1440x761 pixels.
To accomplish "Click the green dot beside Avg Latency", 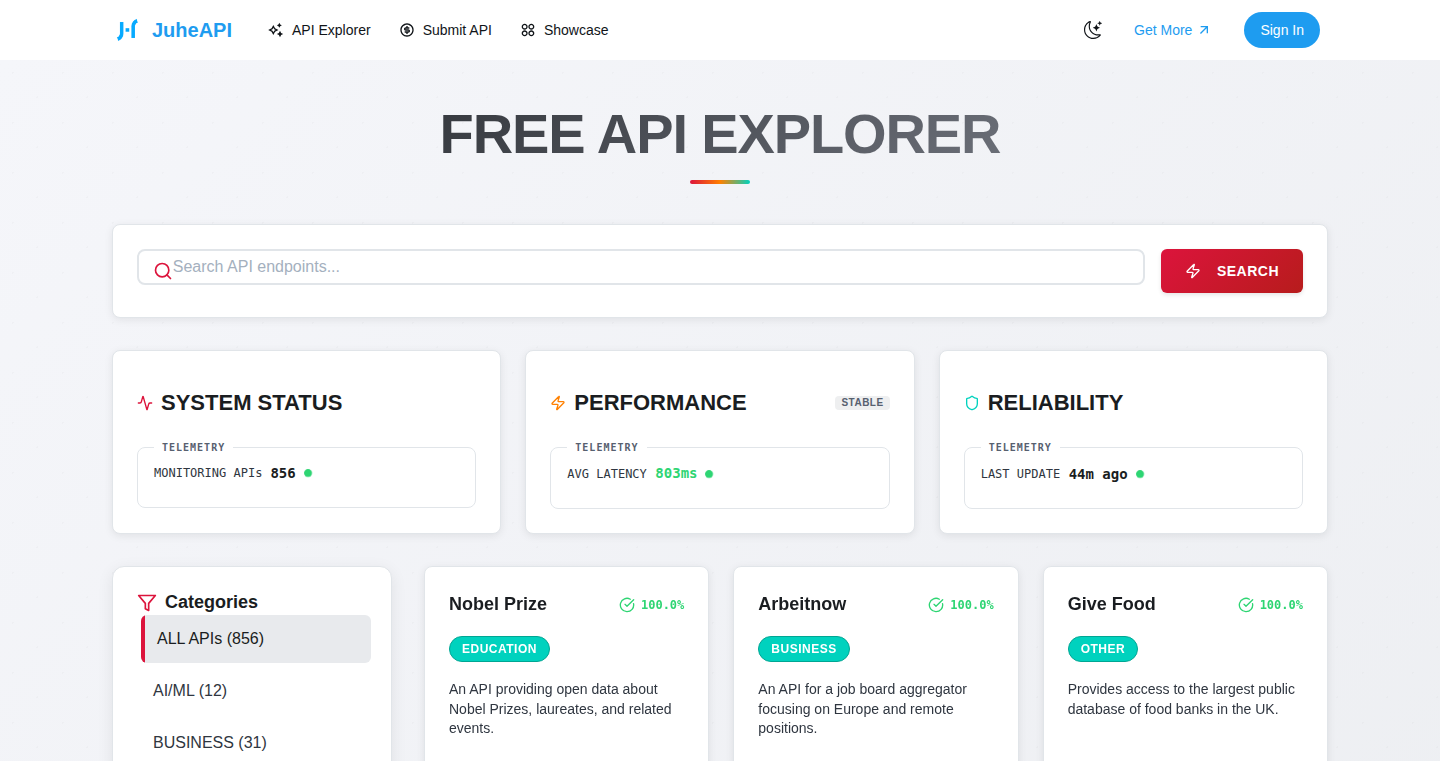I will coord(709,473).
